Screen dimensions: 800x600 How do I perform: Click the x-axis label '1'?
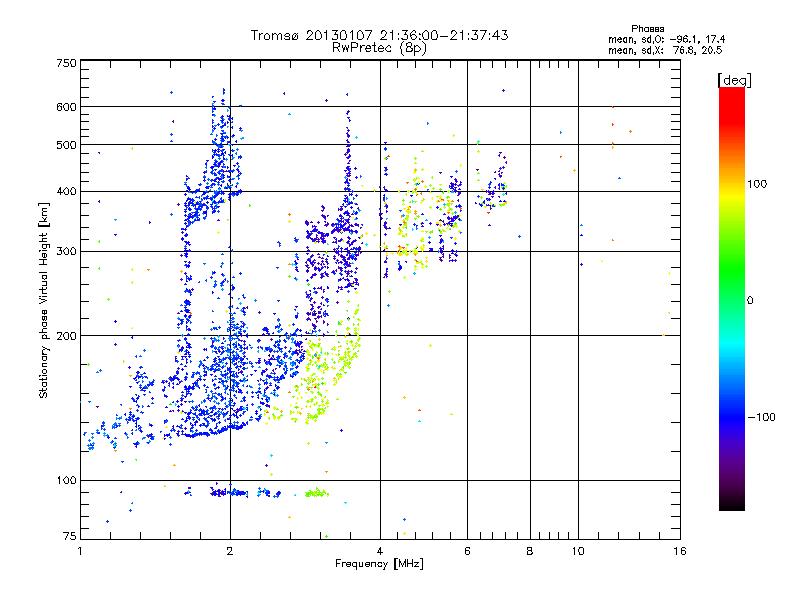pyautogui.click(x=81, y=551)
